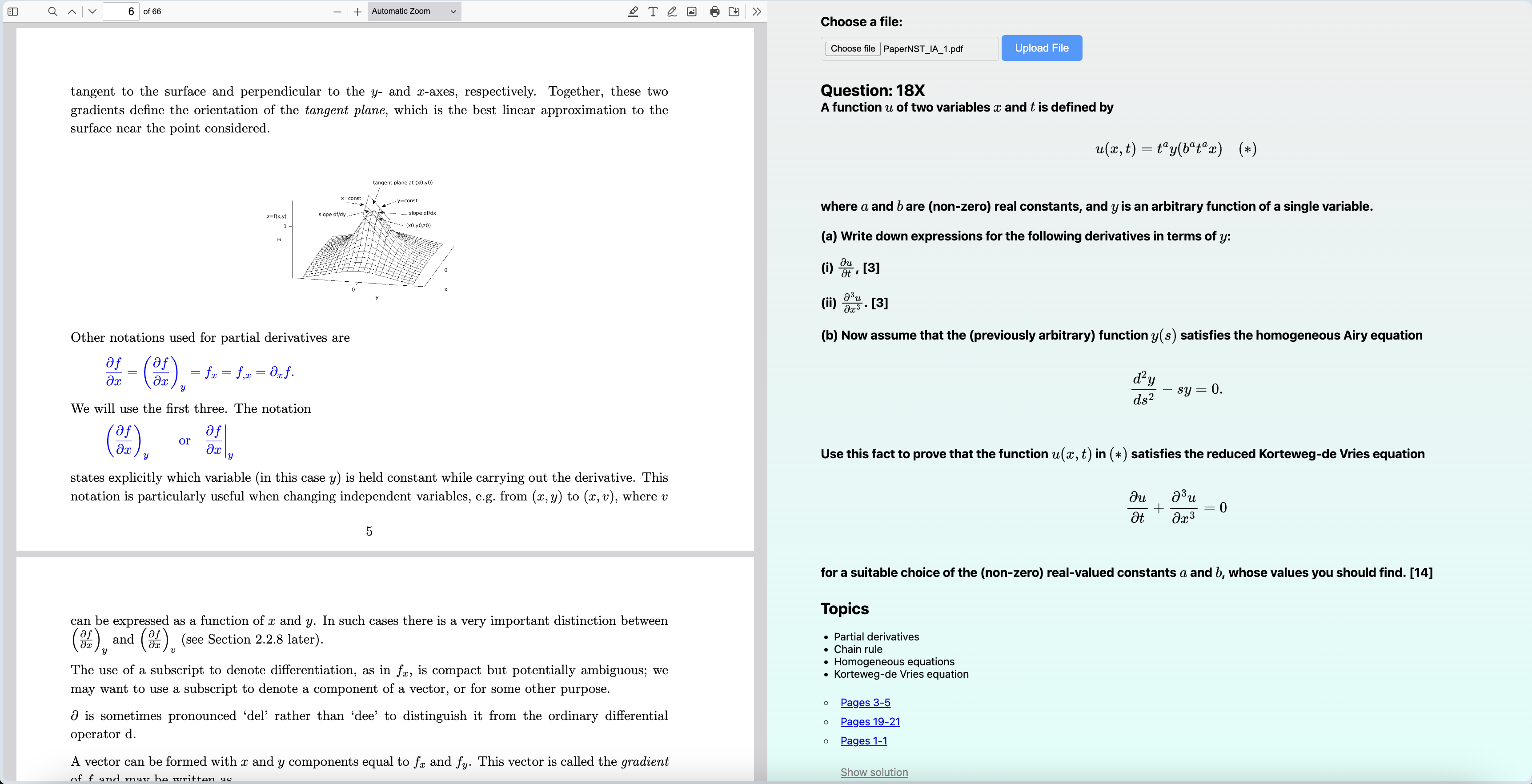
Task: Expand the Show solution link
Action: pos(874,772)
